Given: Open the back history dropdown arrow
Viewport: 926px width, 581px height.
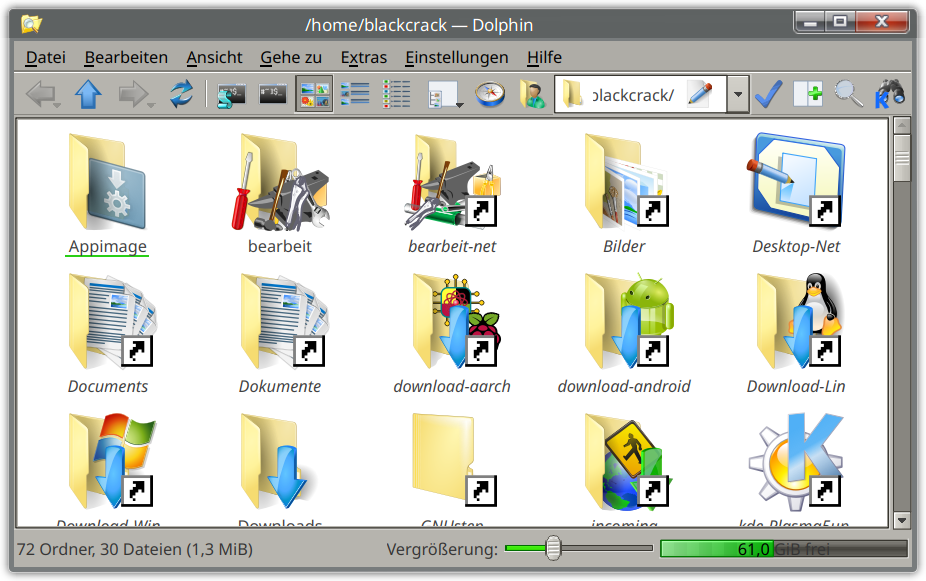Looking at the screenshot, I should click(57, 105).
